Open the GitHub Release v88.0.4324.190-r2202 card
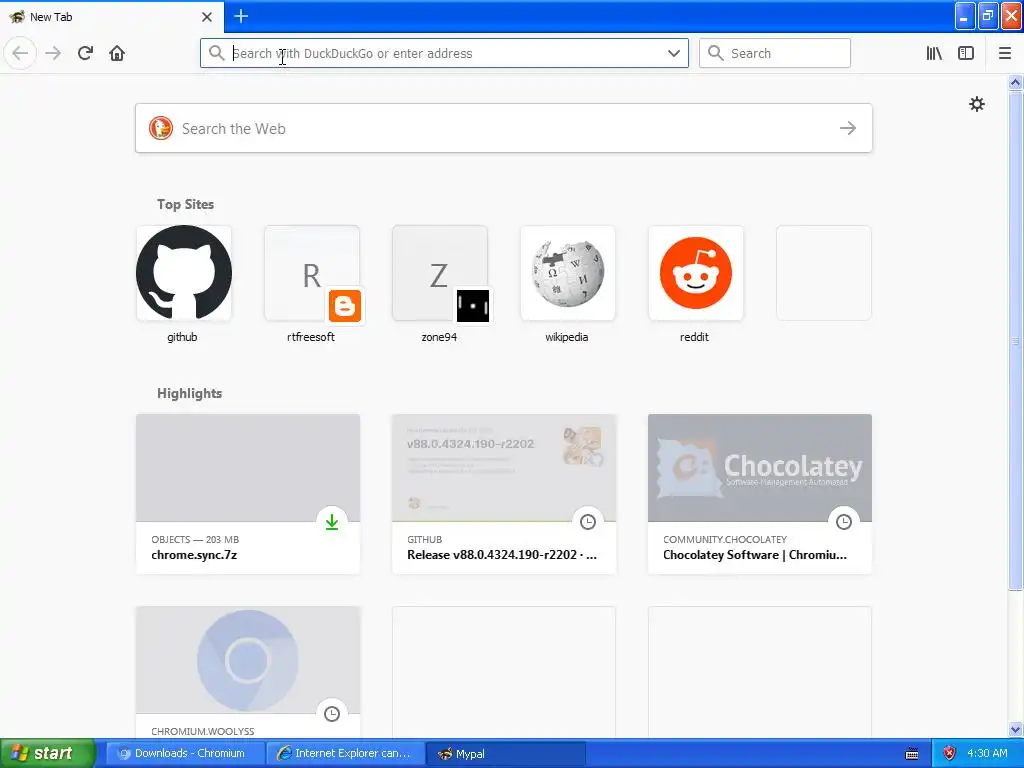This screenshot has width=1024, height=768. tap(504, 494)
